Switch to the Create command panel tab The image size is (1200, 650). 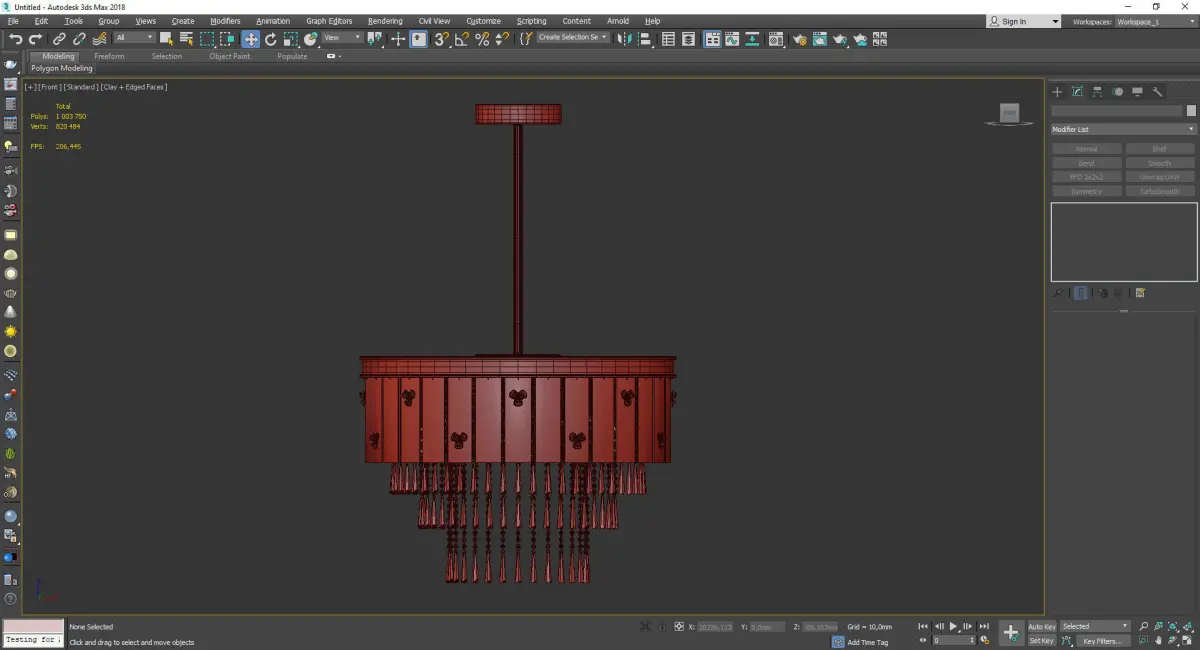pos(1057,92)
